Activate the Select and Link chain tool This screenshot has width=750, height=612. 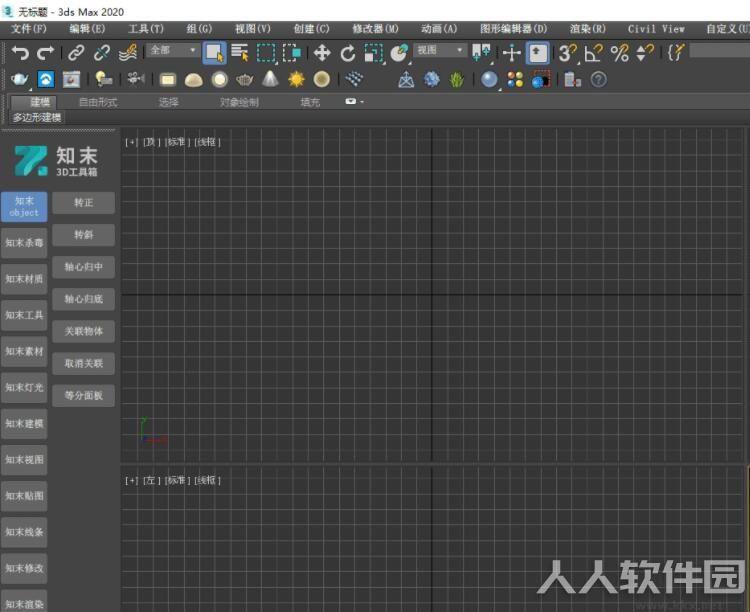click(77, 53)
